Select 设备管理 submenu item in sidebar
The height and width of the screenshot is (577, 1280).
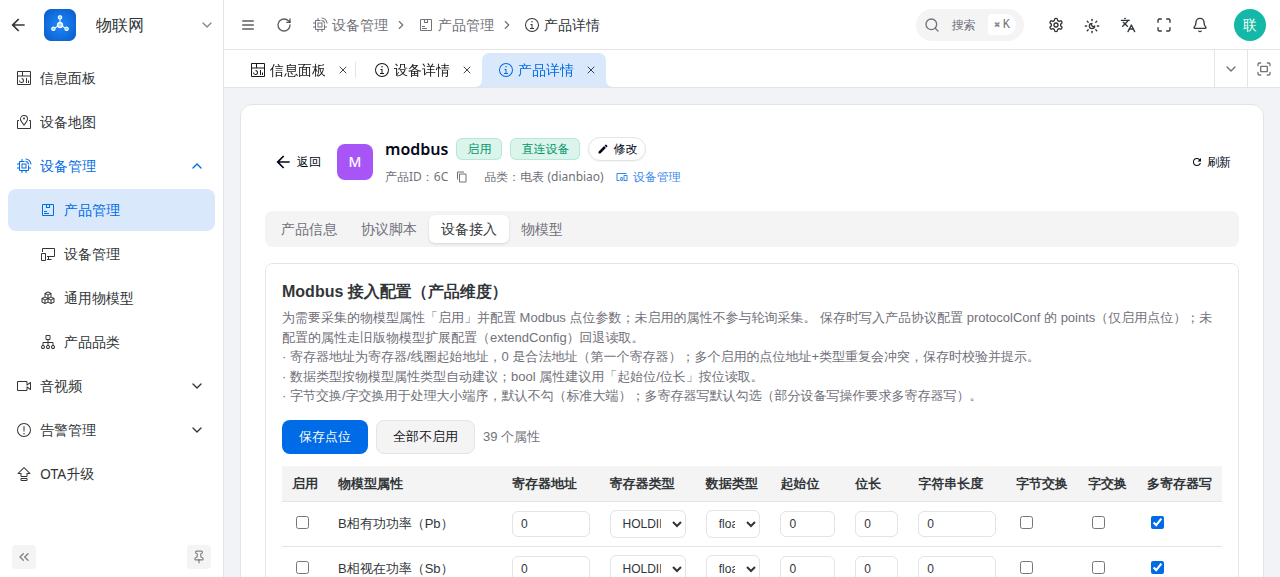111,254
